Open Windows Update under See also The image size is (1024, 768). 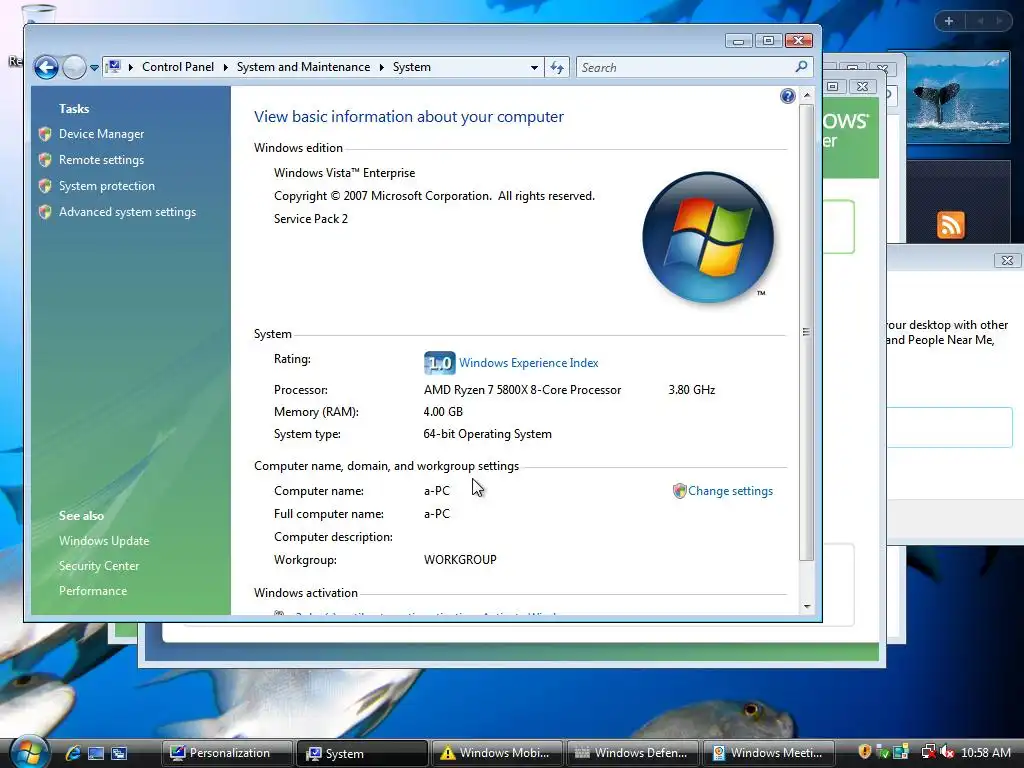(x=104, y=541)
